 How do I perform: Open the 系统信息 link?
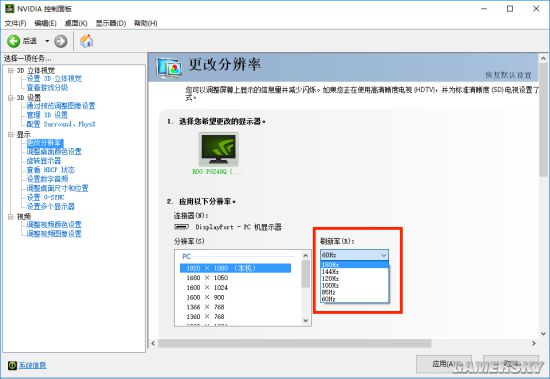tap(32, 365)
